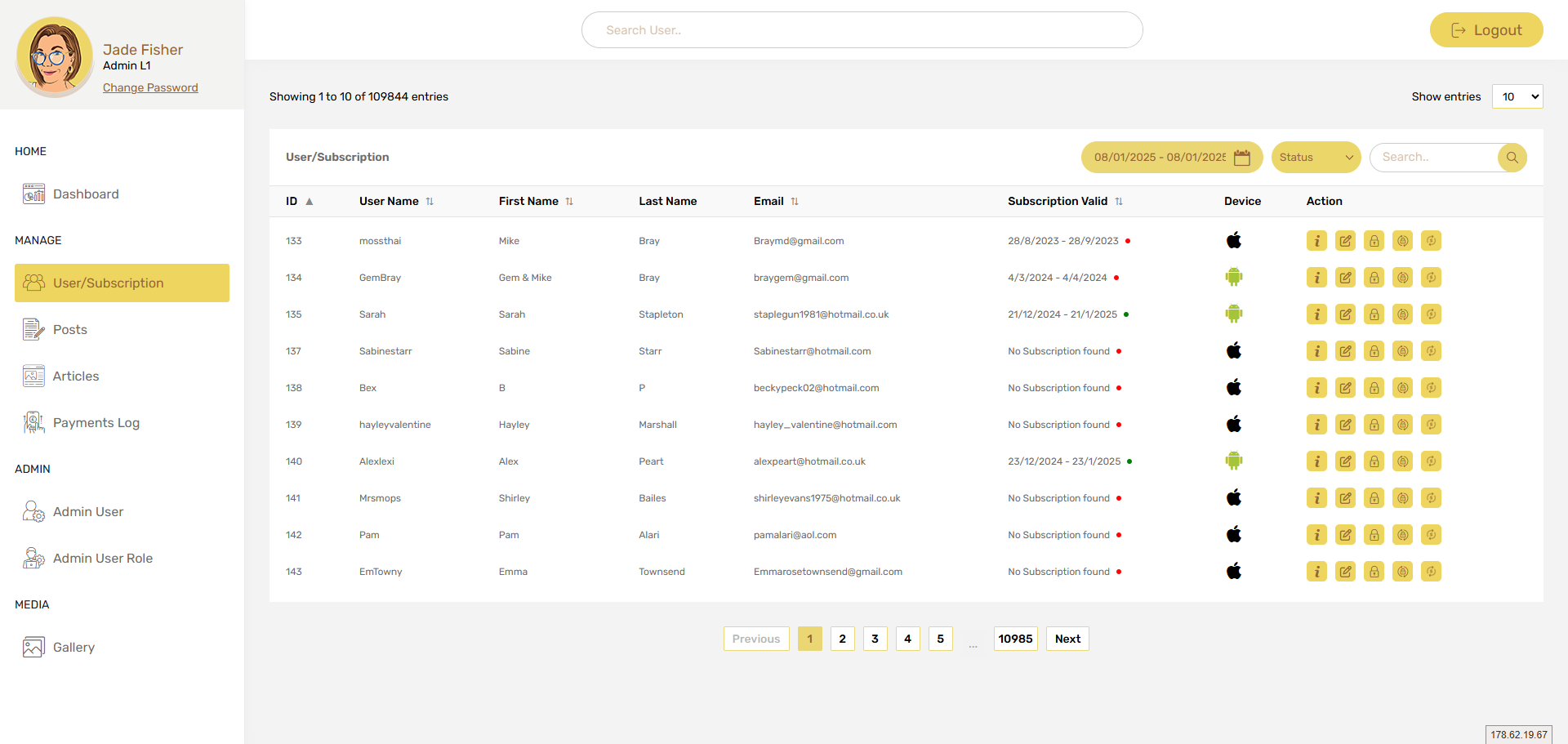This screenshot has width=1568, height=744.
Task: Click the reset-lock icon for Sabinestarr
Action: point(1402,351)
